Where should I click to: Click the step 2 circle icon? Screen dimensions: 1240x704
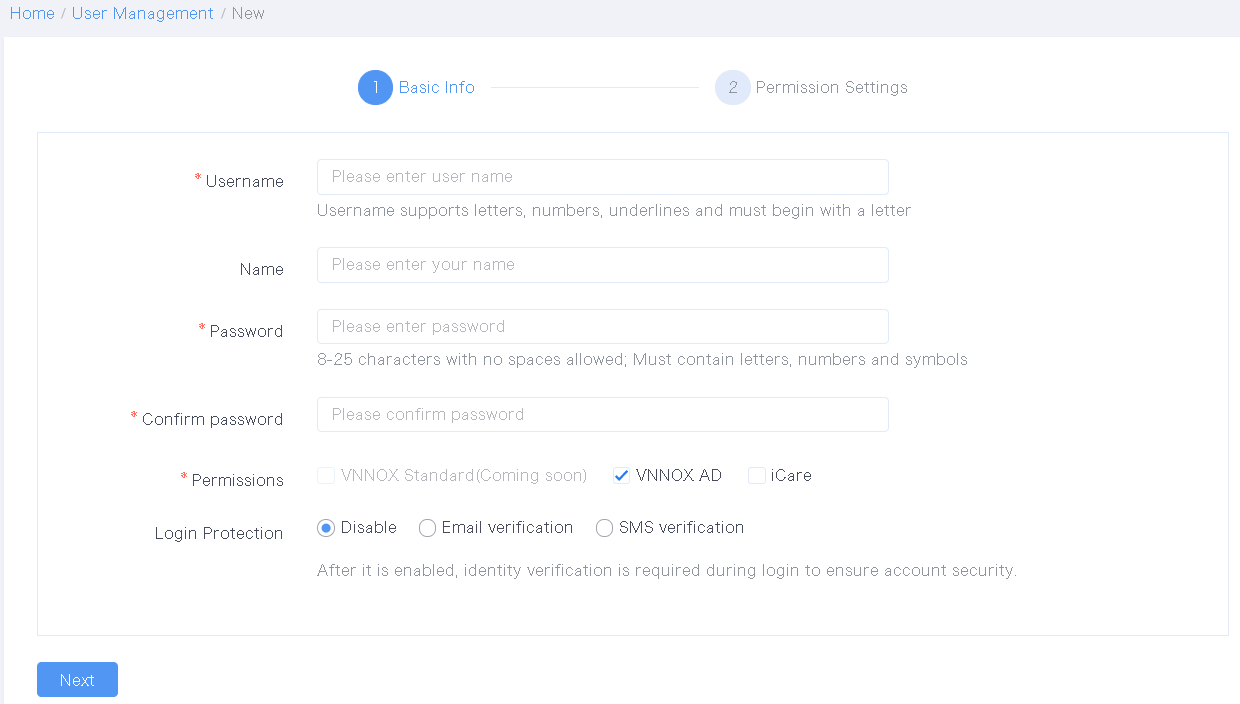point(732,88)
